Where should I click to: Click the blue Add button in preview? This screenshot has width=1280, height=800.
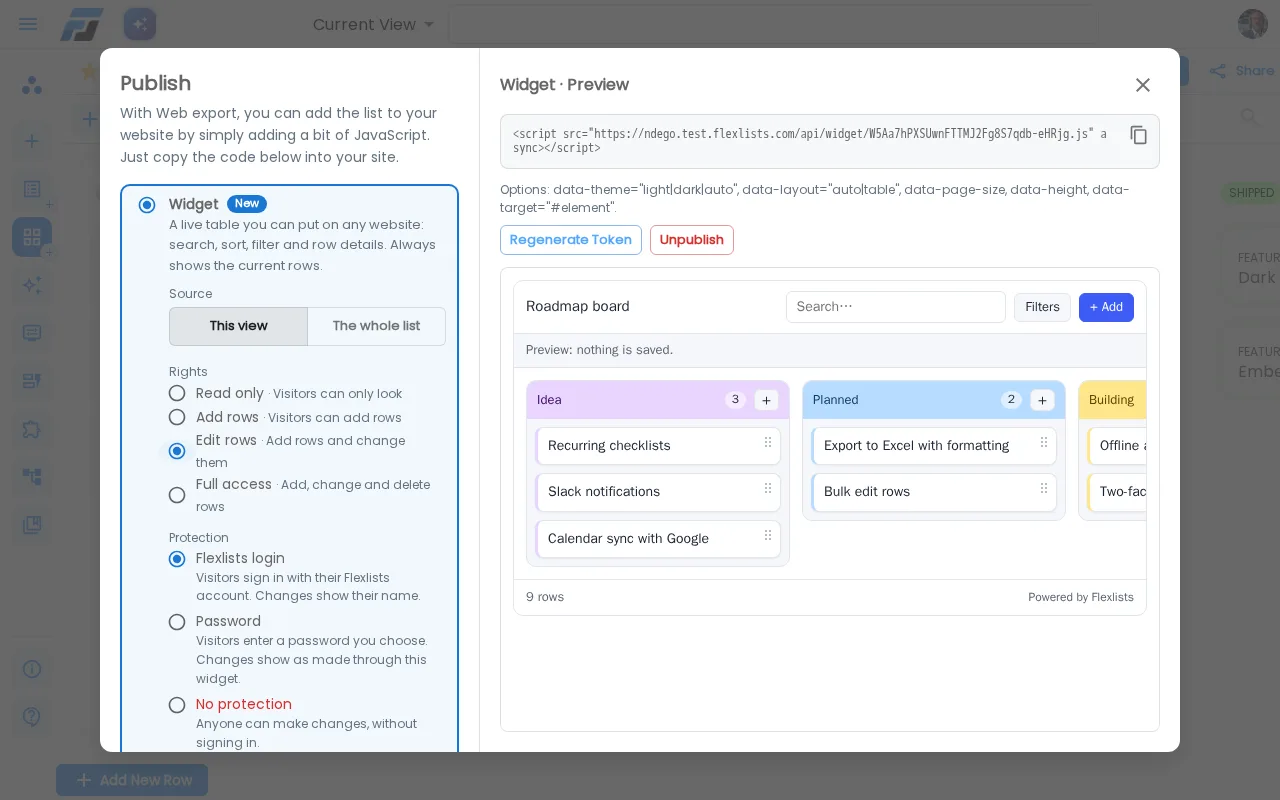coord(1106,307)
